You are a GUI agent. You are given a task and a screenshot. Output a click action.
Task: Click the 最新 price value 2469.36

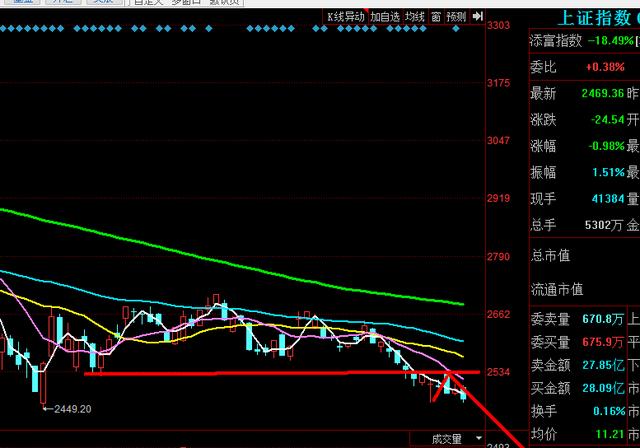pyautogui.click(x=602, y=93)
